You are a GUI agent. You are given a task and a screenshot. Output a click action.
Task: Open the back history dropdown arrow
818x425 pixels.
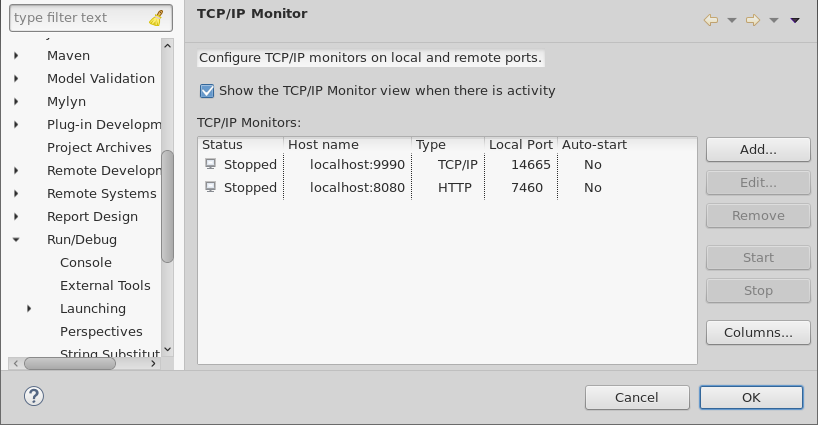731,19
